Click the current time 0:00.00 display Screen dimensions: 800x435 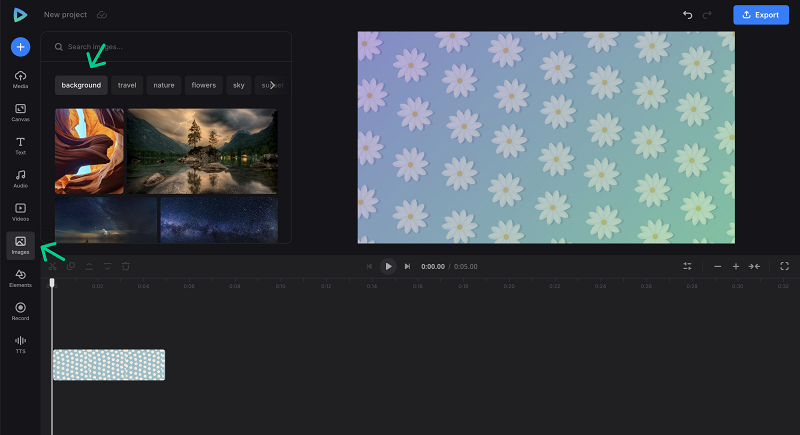(433, 266)
